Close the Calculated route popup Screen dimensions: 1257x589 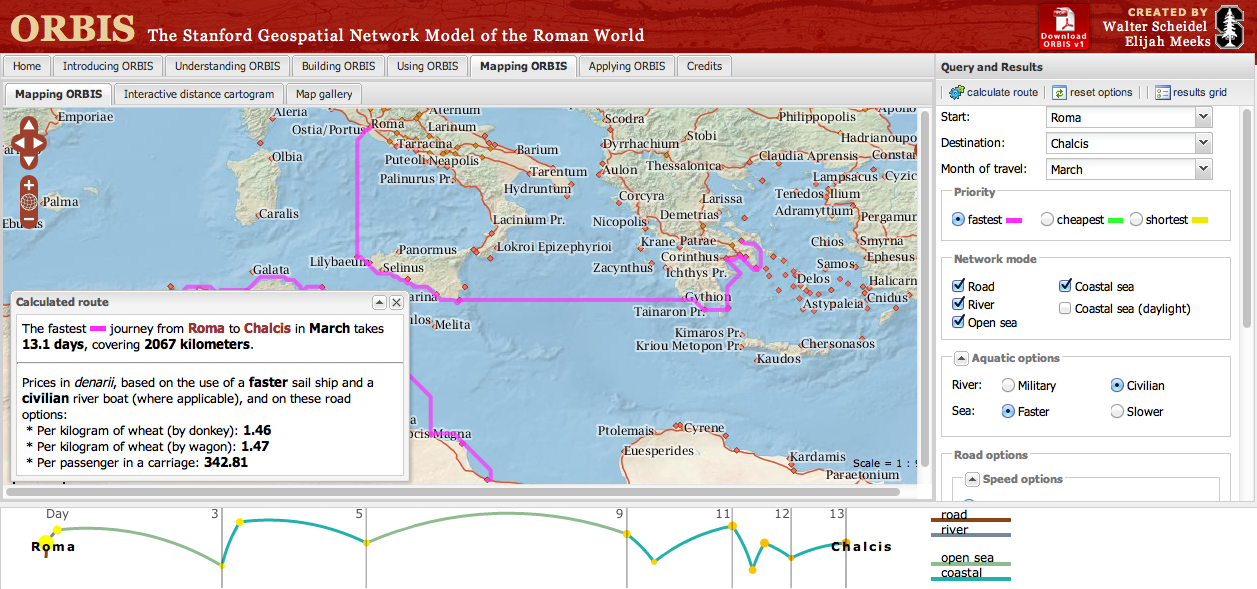pos(396,302)
